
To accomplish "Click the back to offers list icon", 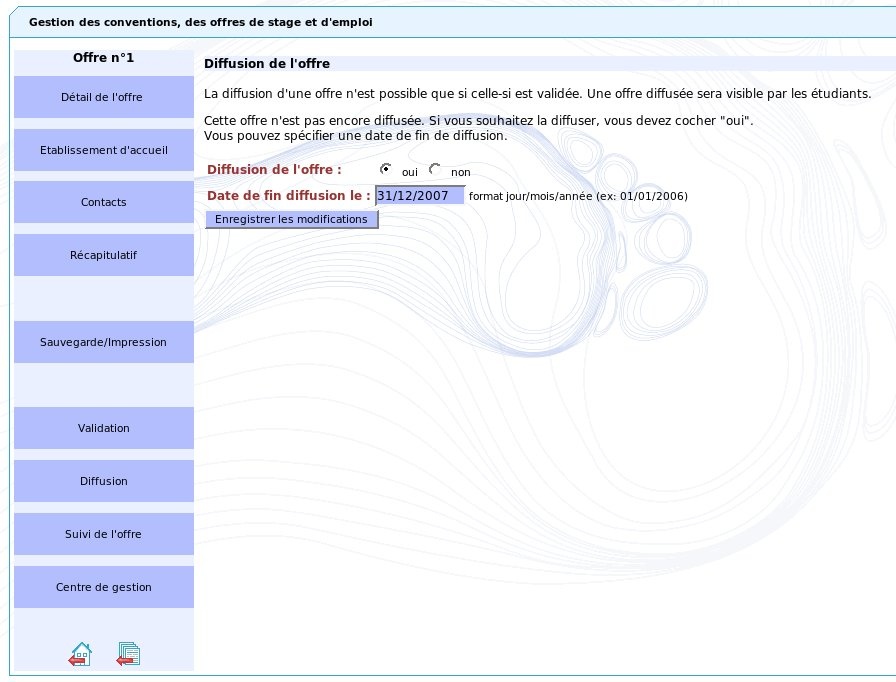I will (x=128, y=654).
